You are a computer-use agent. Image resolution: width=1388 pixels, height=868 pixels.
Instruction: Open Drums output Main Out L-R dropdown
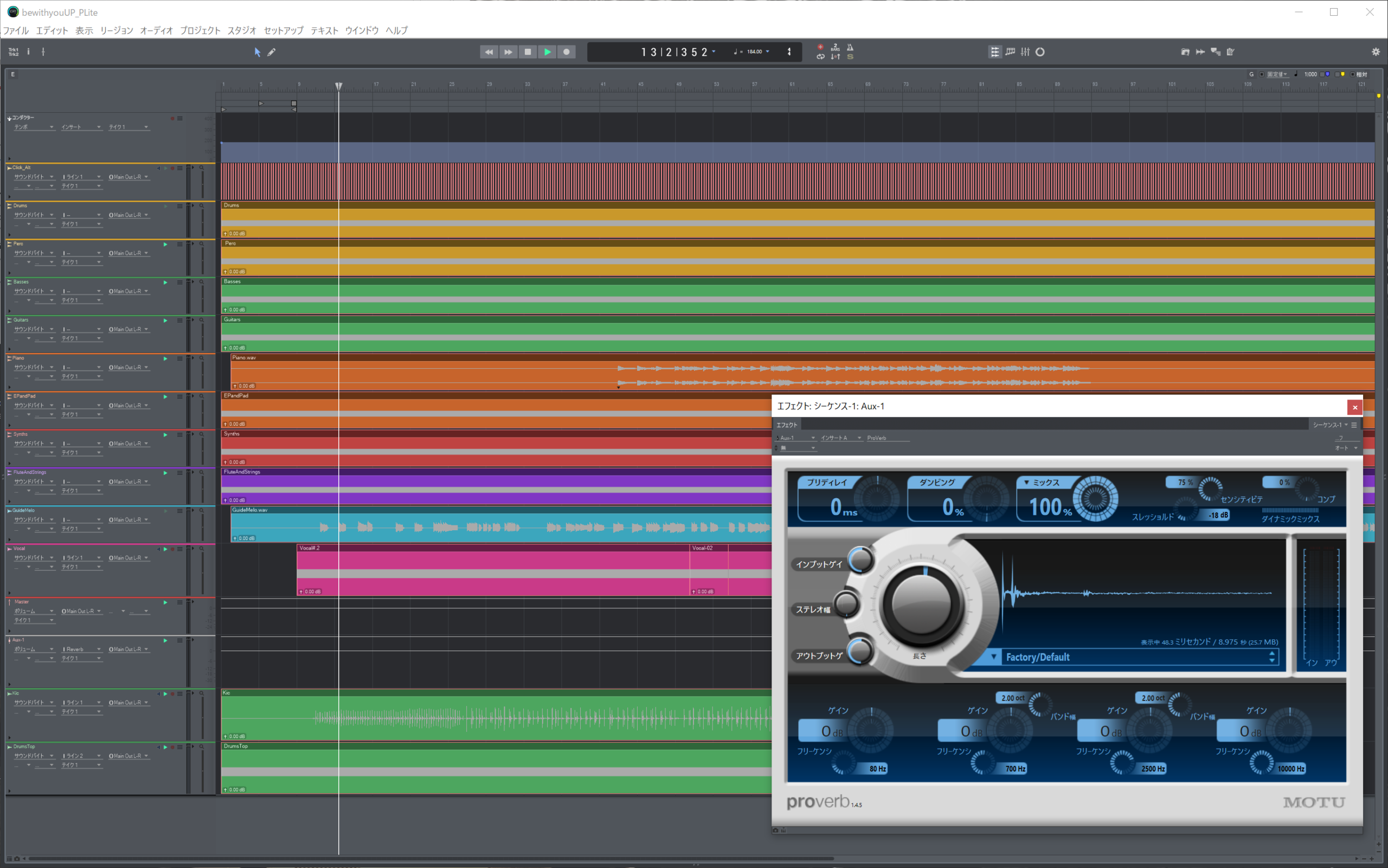[129, 215]
